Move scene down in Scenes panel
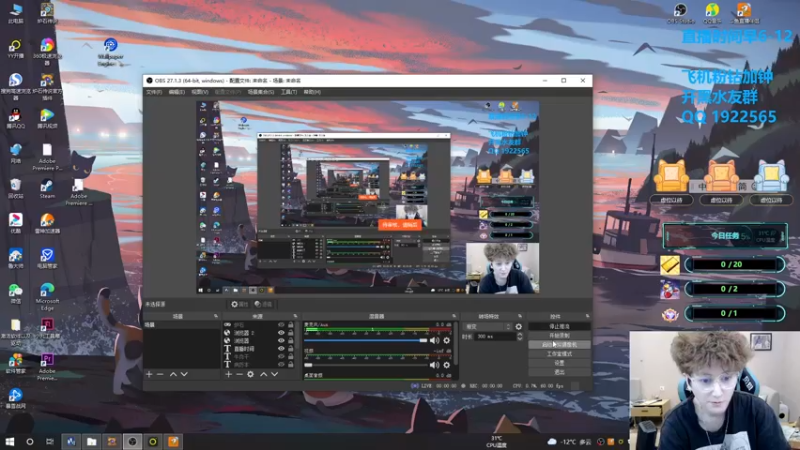 coord(184,374)
